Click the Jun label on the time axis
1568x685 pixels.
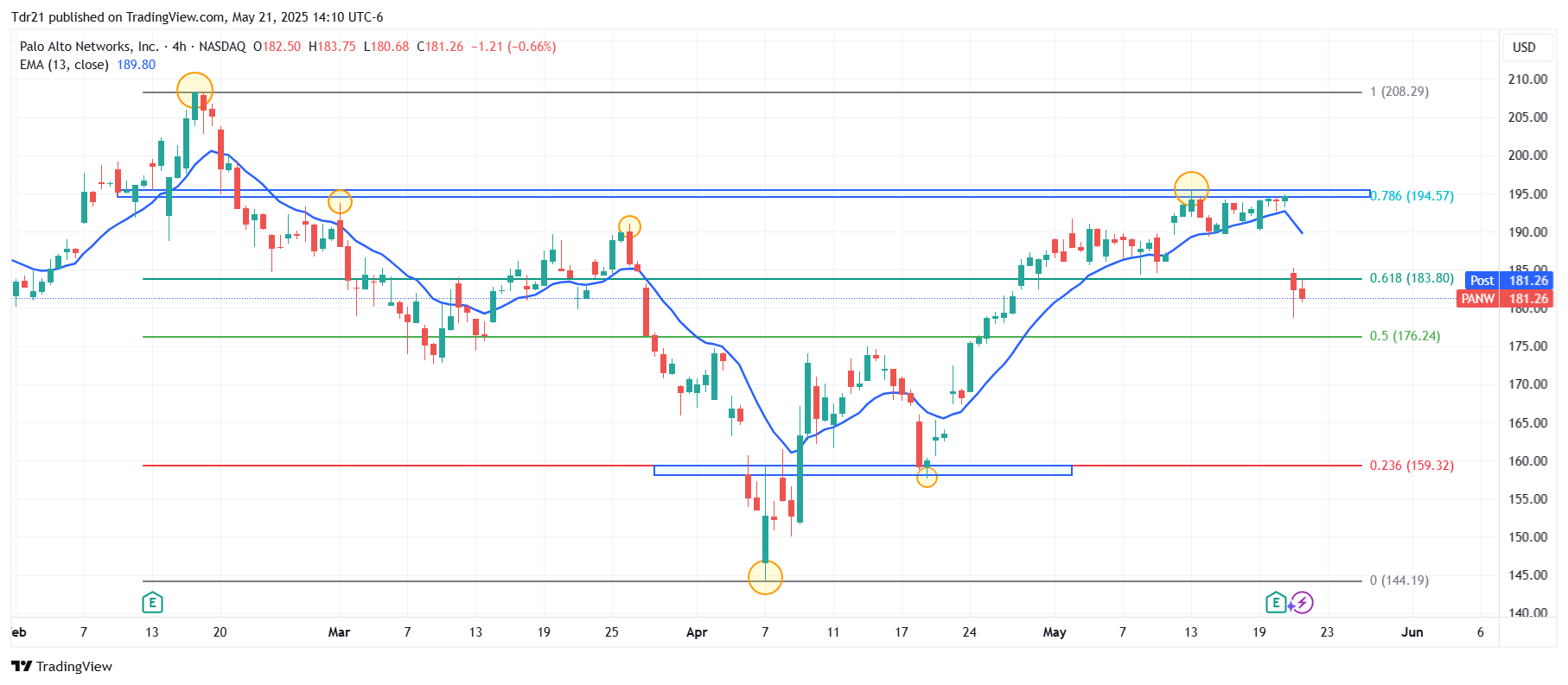1412,632
